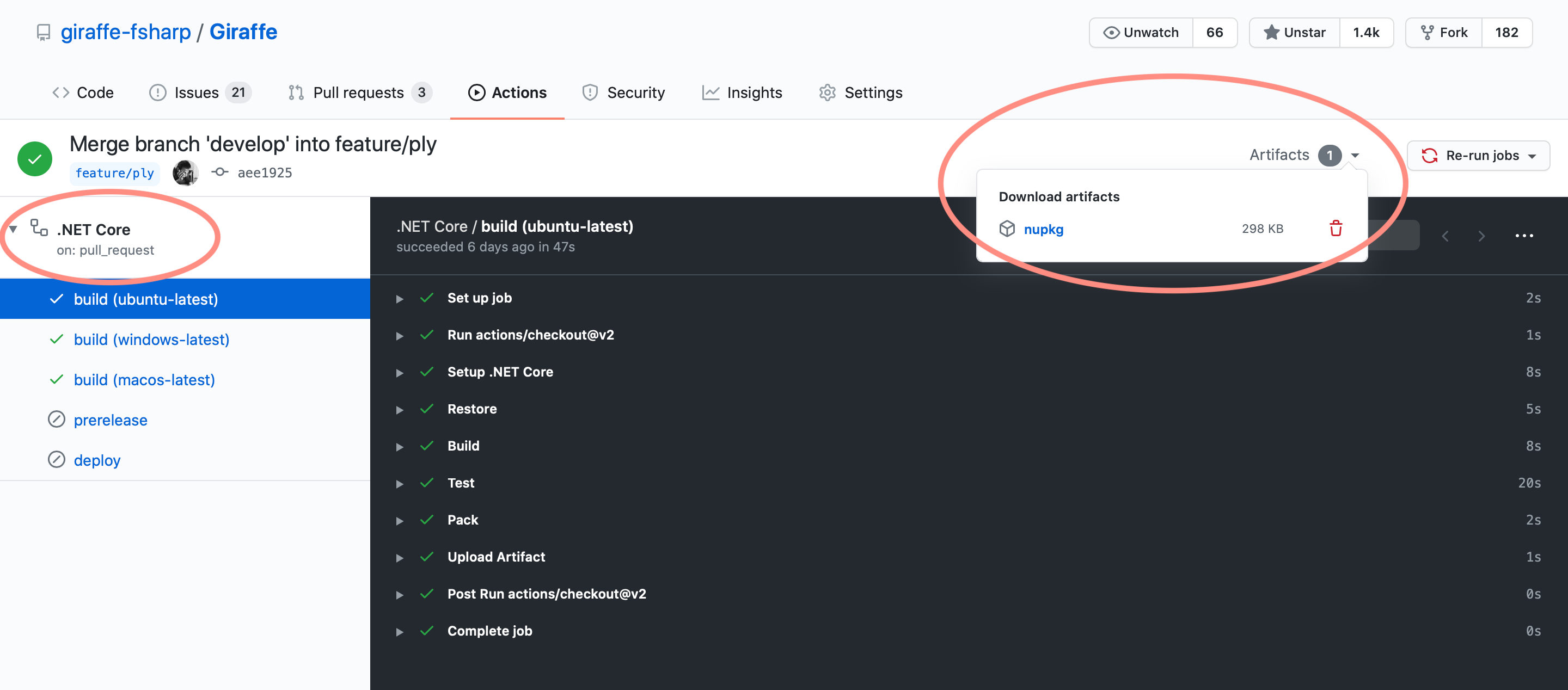Download the nupkg artifact
The width and height of the screenshot is (1568, 690).
click(1043, 230)
